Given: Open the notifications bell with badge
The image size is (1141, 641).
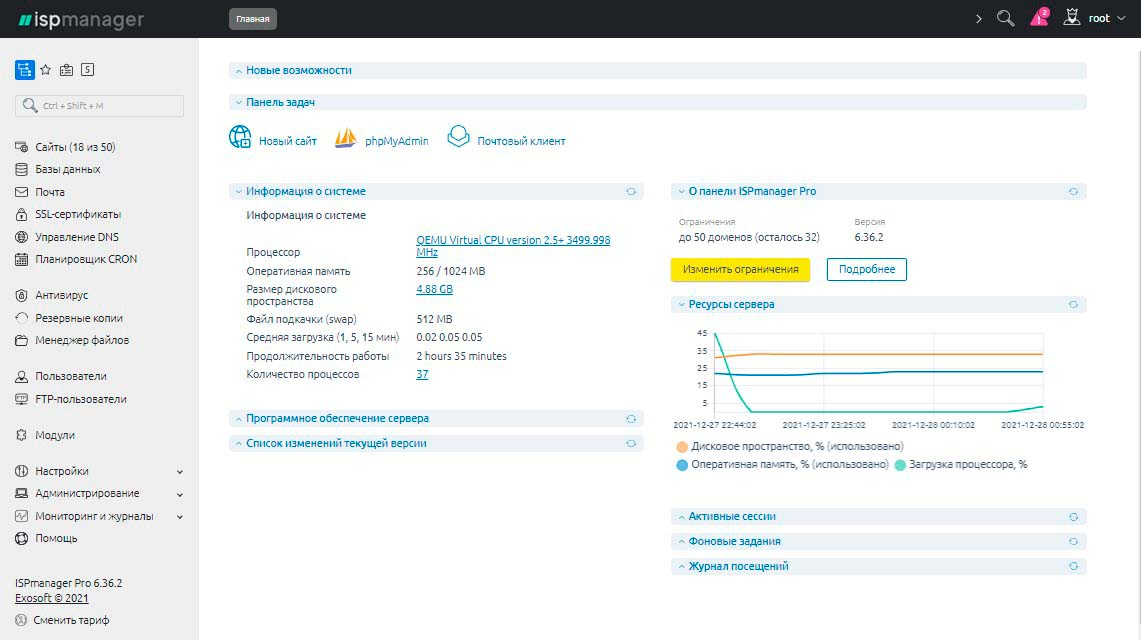Looking at the screenshot, I should pyautogui.click(x=1039, y=19).
